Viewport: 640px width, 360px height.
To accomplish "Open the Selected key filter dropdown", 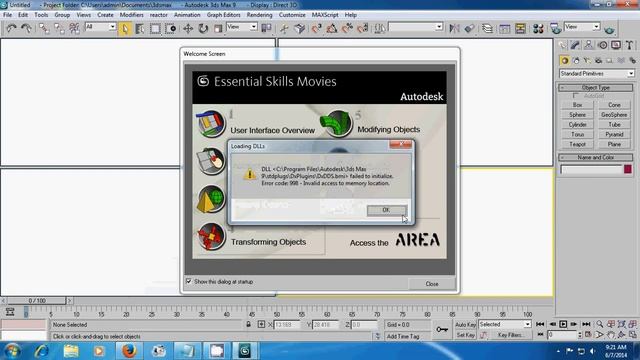I will click(504, 324).
